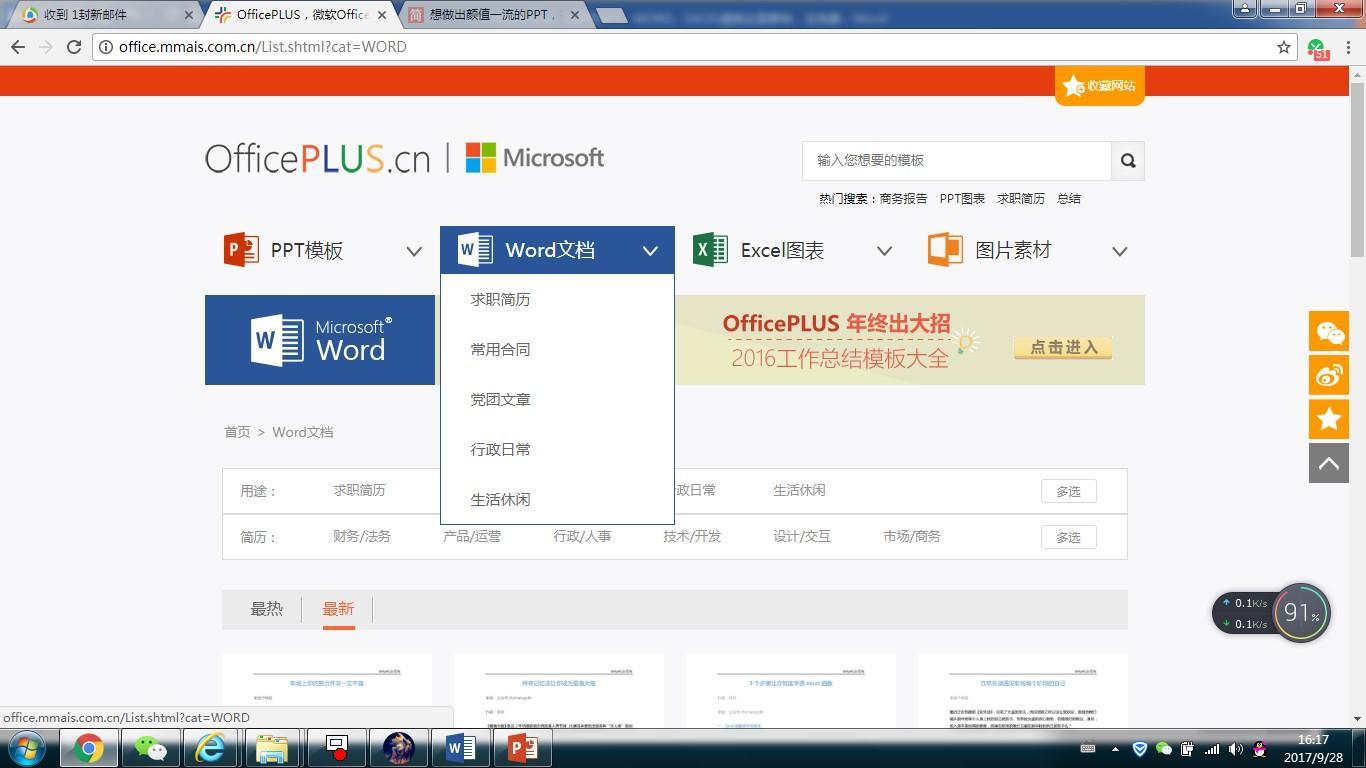This screenshot has width=1366, height=768.
Task: Click the network signal tray icon
Action: click(1212, 749)
